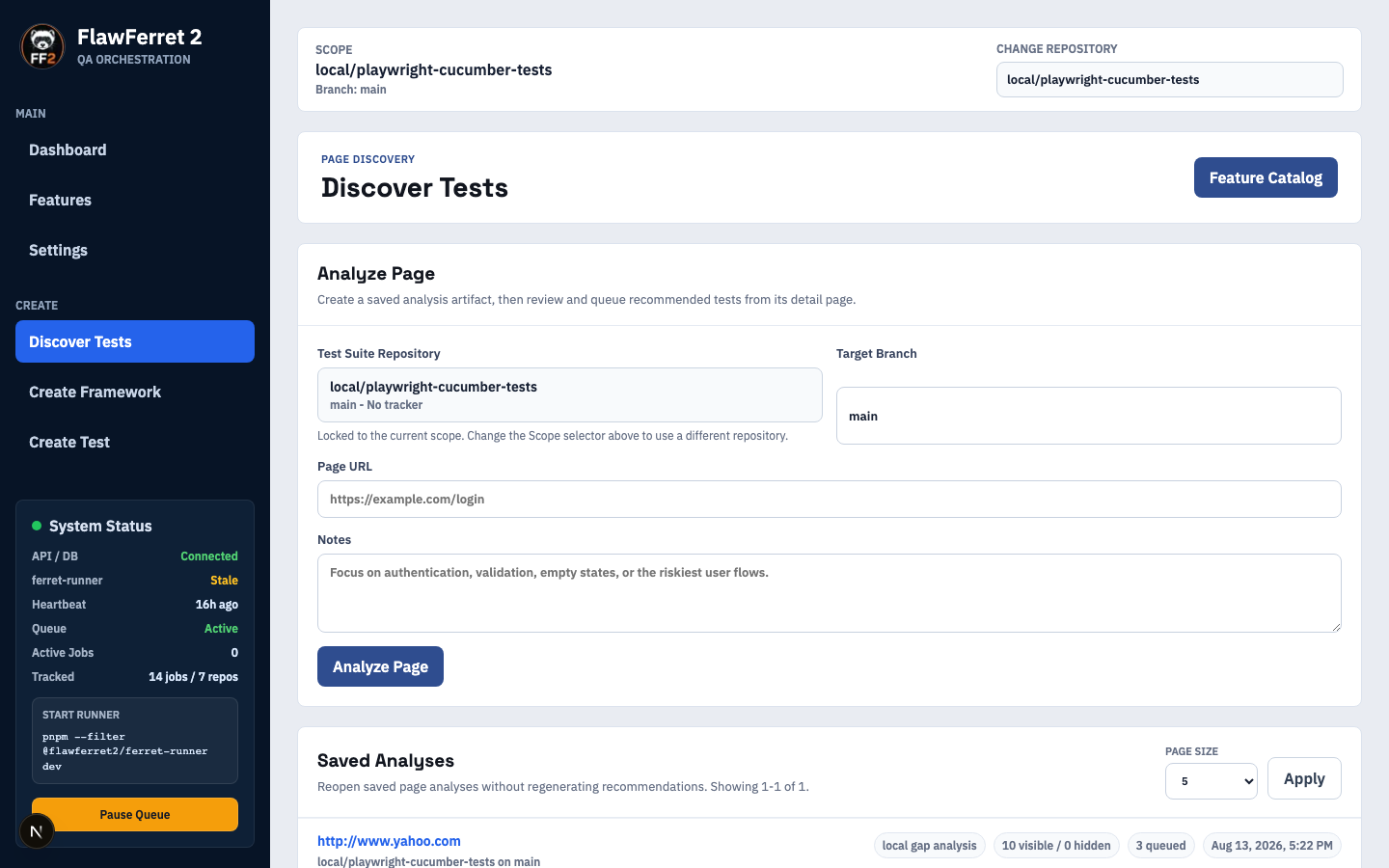Image resolution: width=1389 pixels, height=868 pixels.
Task: Open Create Framework
Action: point(135,392)
